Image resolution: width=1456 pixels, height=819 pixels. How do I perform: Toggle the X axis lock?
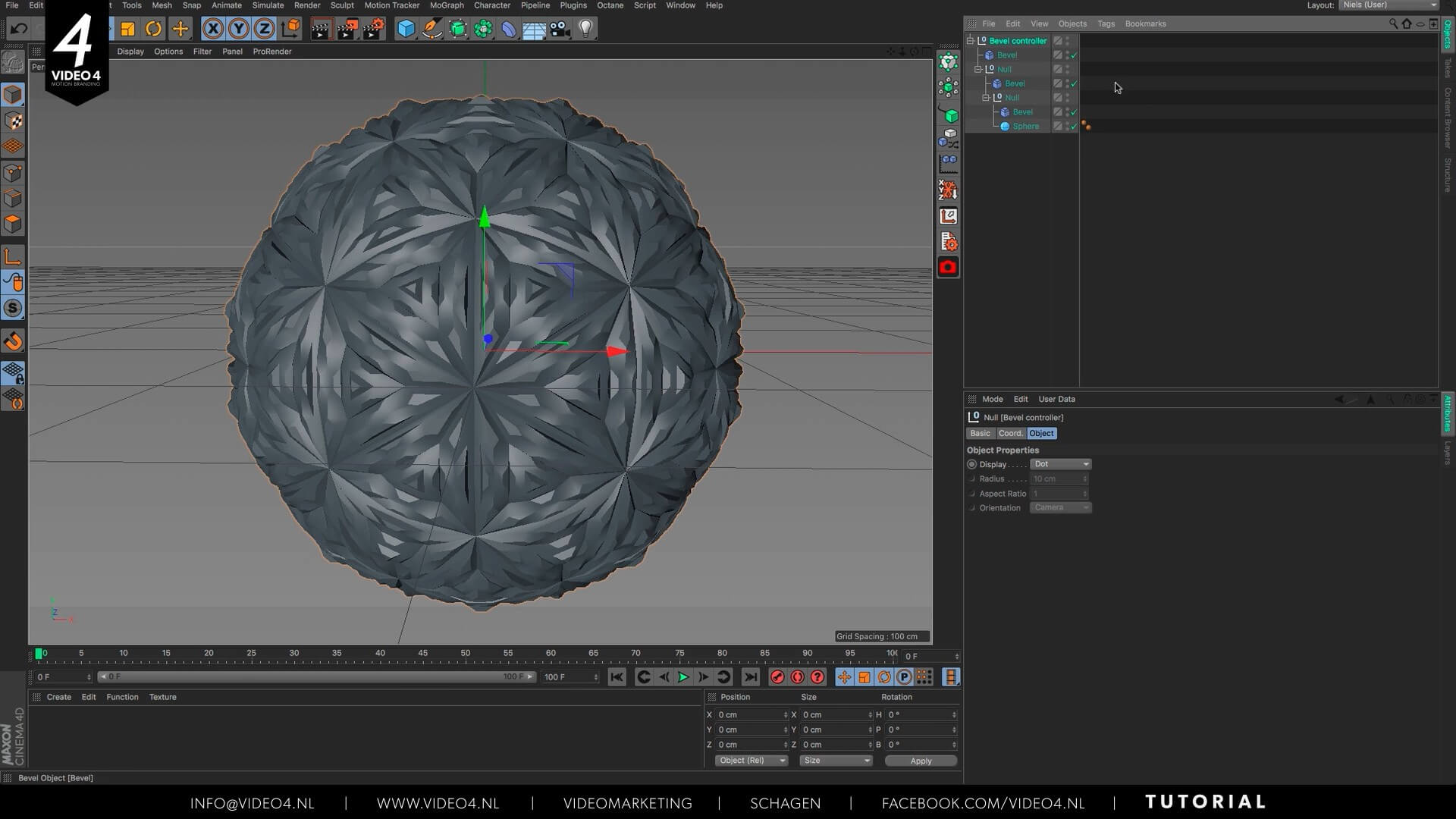(x=213, y=29)
